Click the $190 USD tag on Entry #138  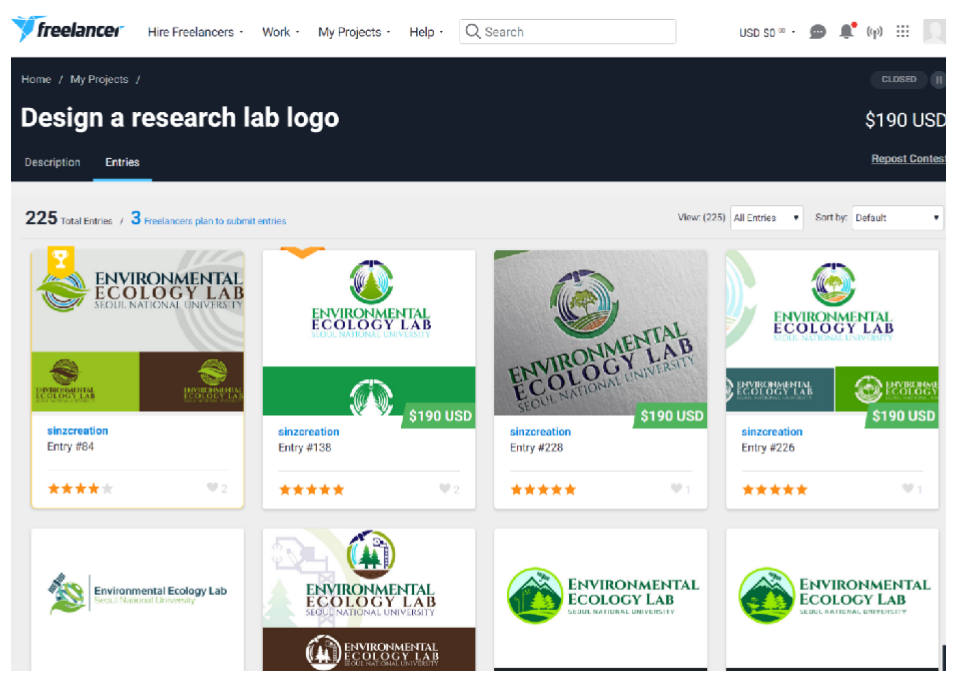[x=440, y=416]
